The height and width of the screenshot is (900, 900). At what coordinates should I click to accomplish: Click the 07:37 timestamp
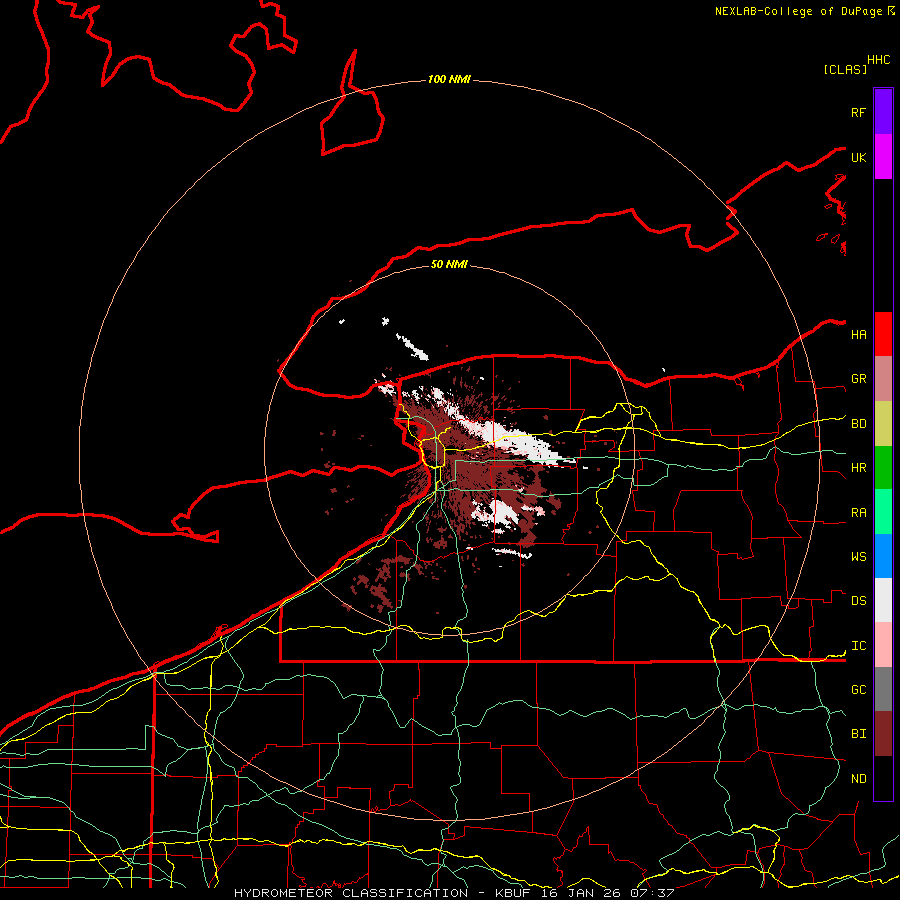[652, 893]
